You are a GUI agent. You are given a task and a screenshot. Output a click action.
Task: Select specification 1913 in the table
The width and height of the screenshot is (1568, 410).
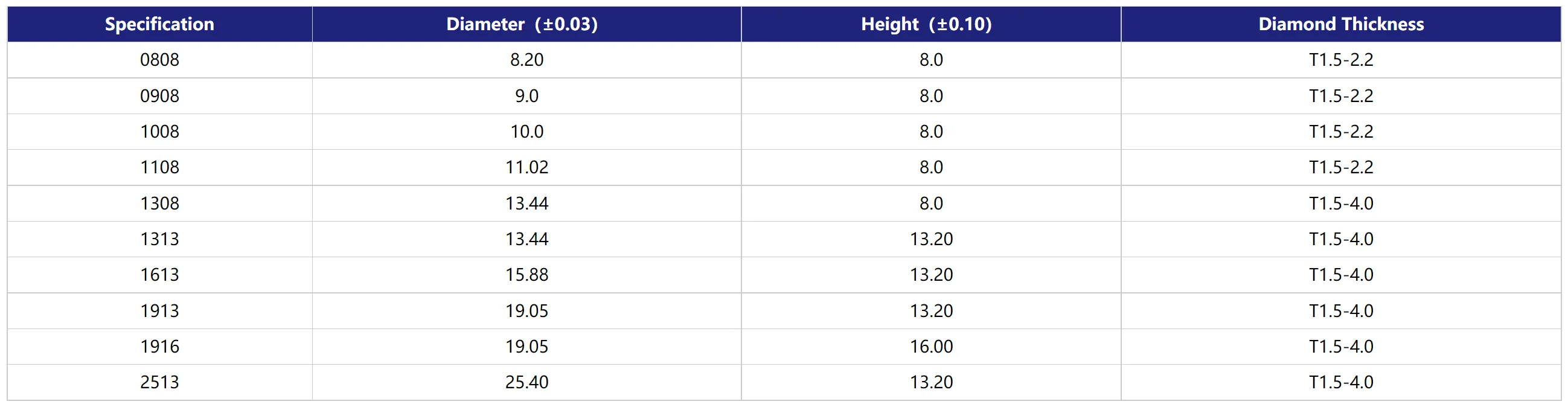point(159,311)
